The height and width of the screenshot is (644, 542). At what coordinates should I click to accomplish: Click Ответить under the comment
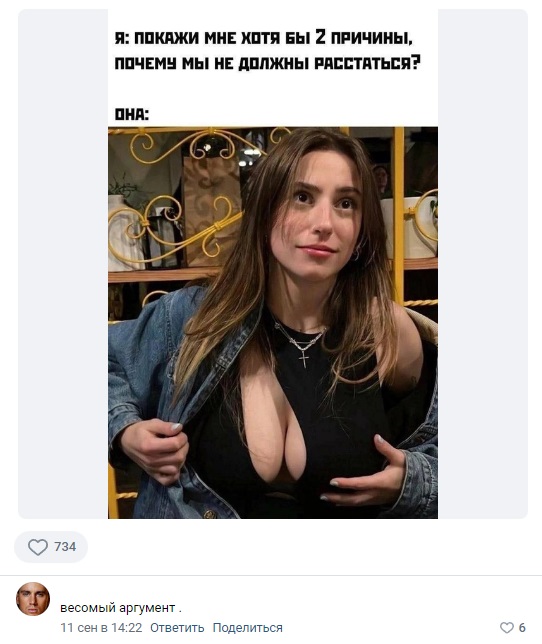[177, 628]
